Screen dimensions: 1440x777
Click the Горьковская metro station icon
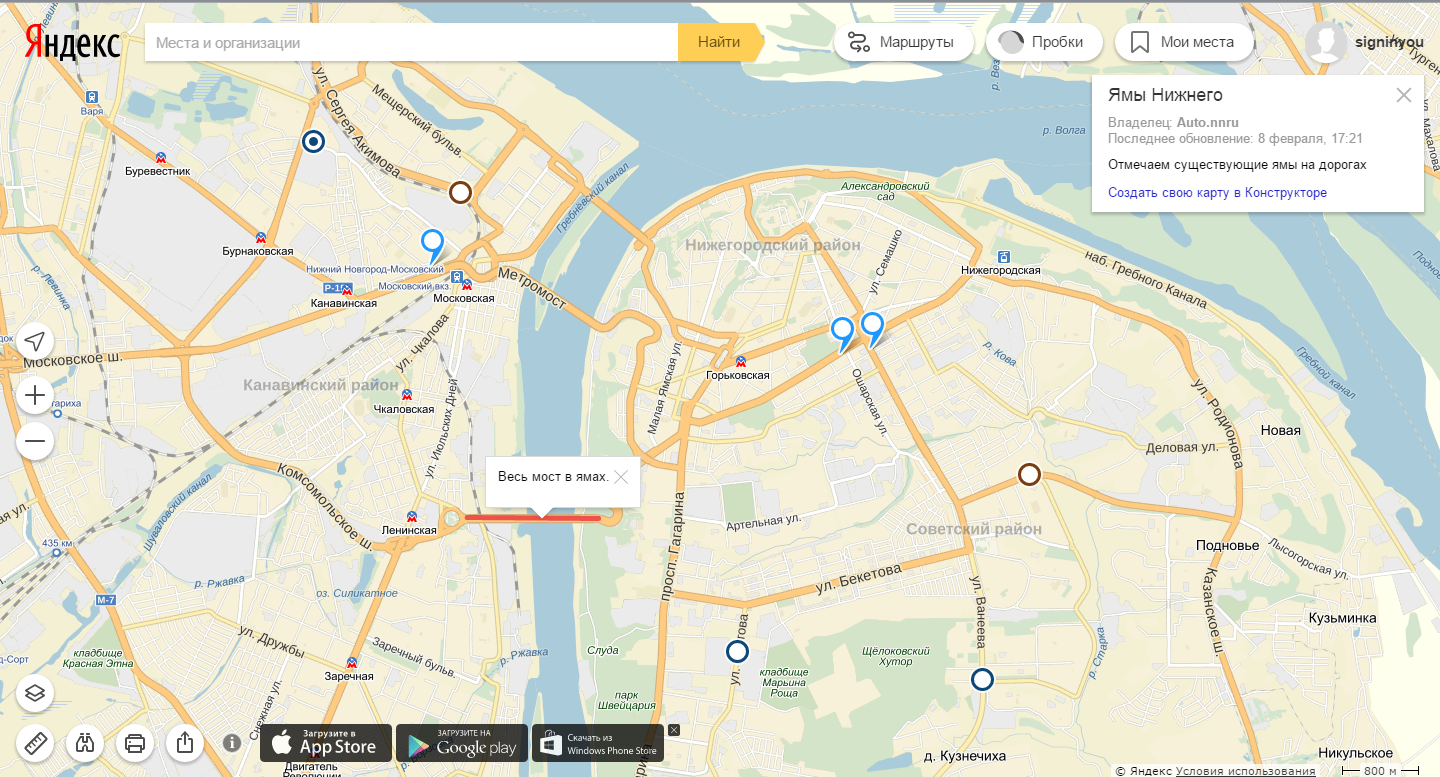tap(740, 361)
